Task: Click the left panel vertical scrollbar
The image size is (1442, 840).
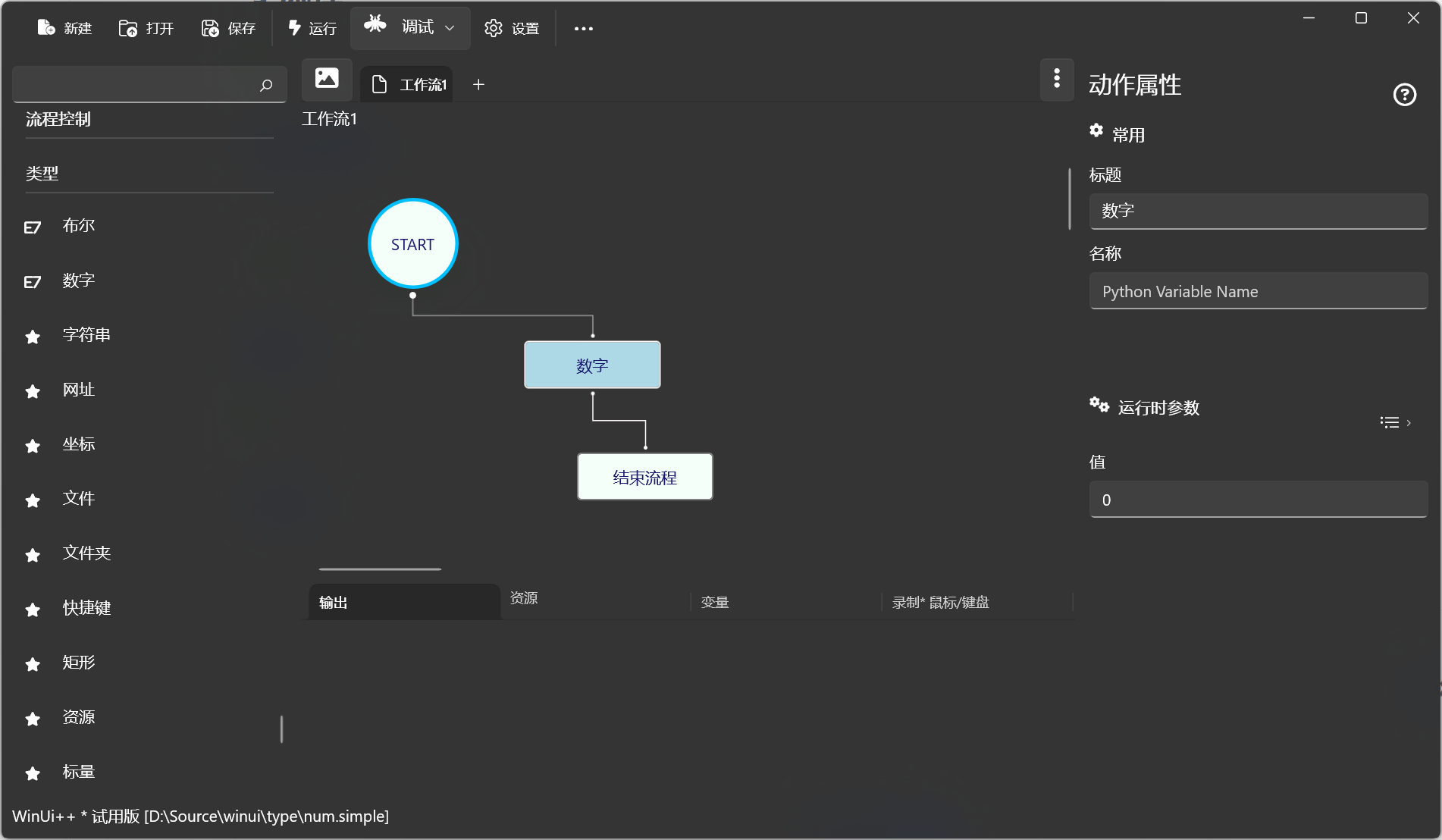Action: 281,729
